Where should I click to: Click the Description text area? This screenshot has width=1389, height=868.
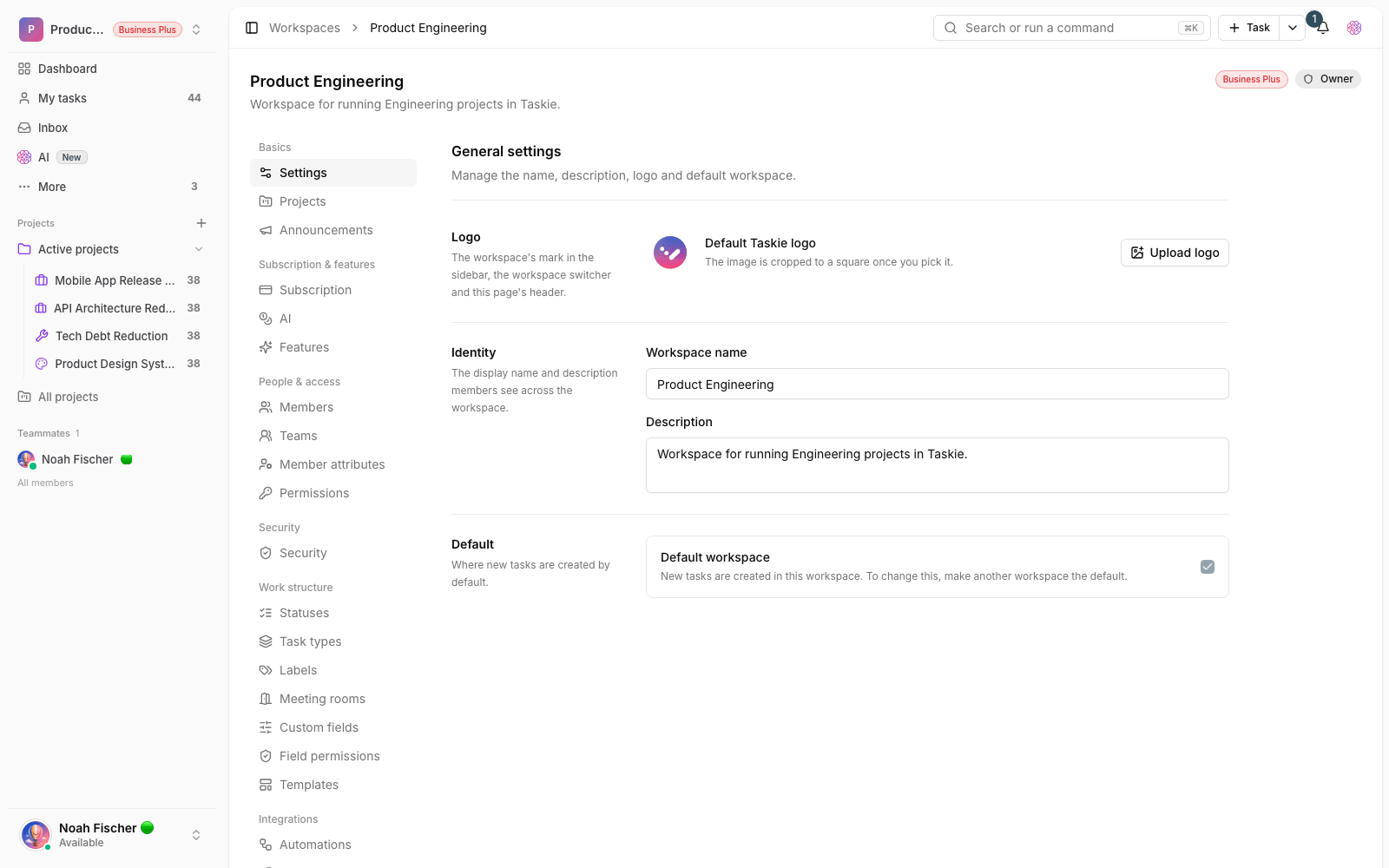(x=938, y=465)
